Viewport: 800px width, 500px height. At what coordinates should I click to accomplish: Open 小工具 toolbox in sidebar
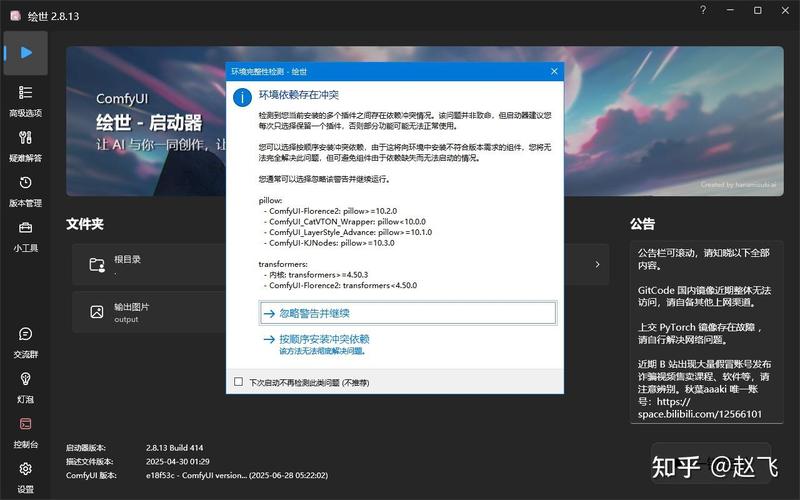coord(26,237)
